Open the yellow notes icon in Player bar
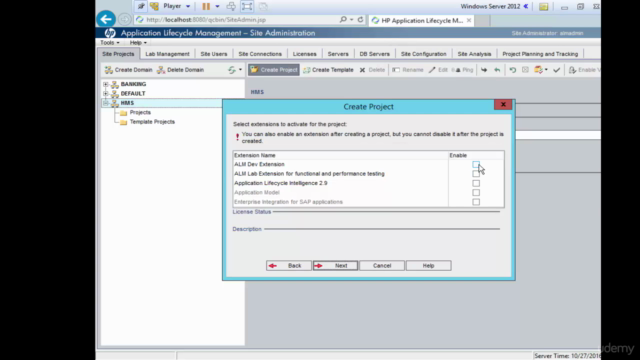Image resolution: width=640 pixels, height=360 pixels. coord(543,7)
